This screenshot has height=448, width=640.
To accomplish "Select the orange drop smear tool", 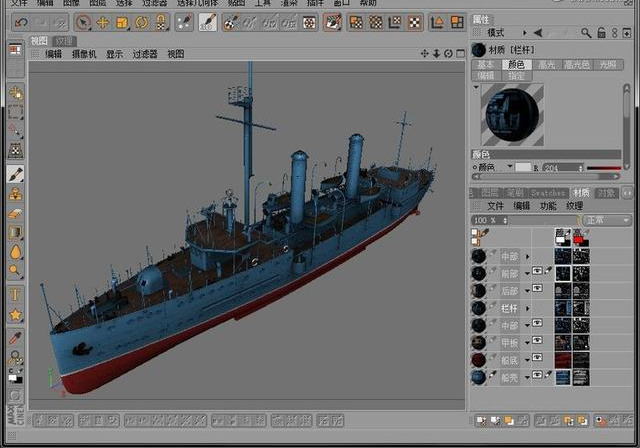I will click(16, 252).
